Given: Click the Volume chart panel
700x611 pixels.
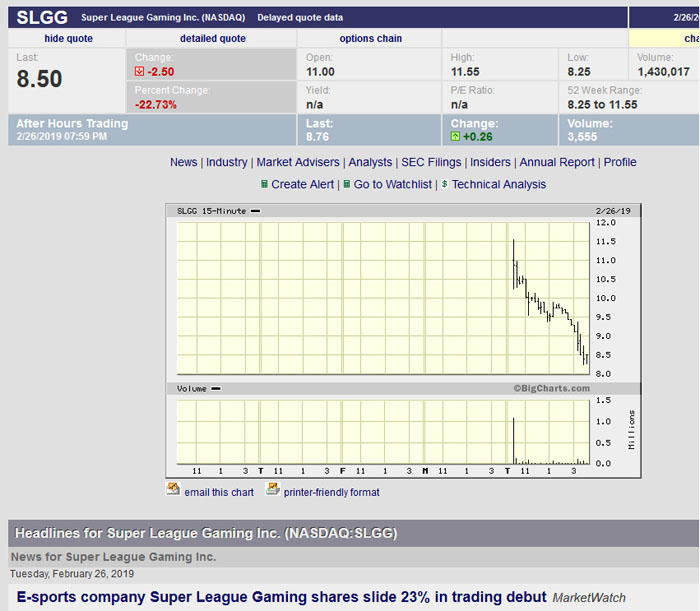Looking at the screenshot, I should 383,432.
